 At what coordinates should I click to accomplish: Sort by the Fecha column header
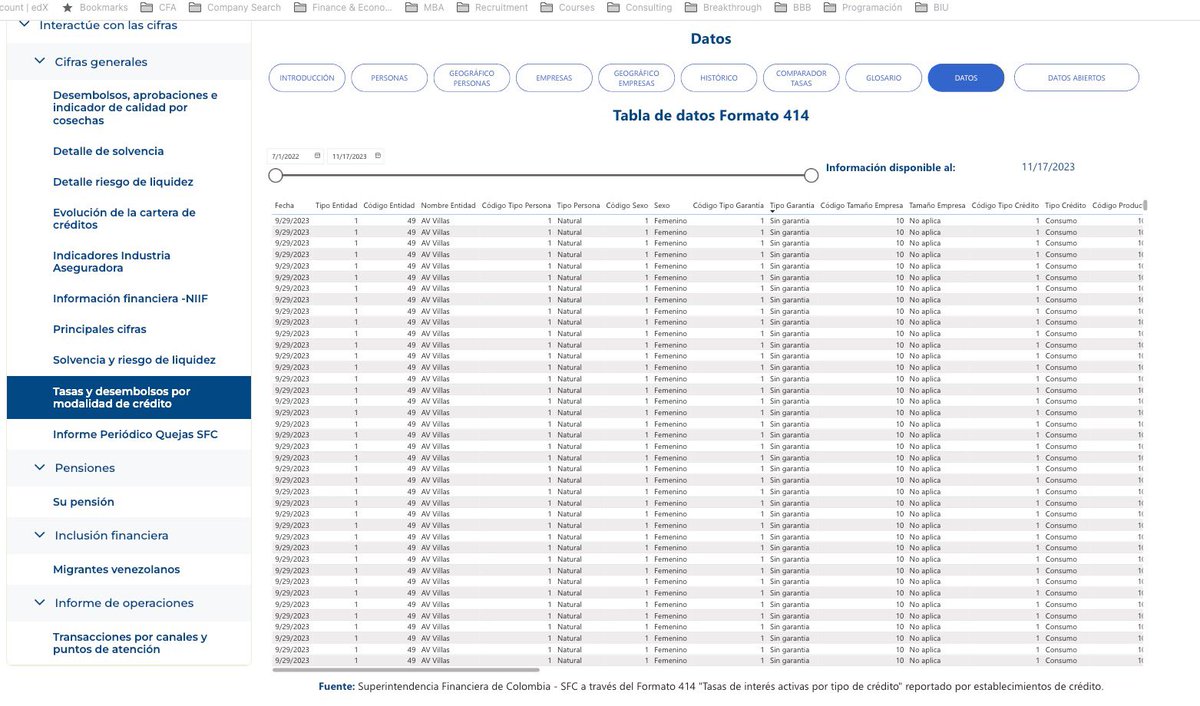click(285, 205)
